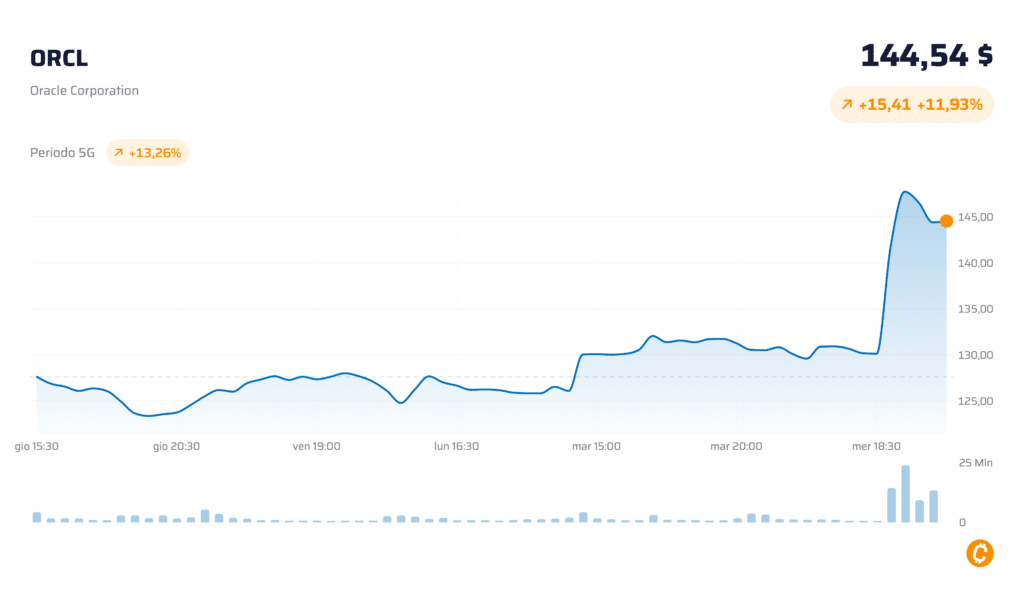Click the tallest volume bar

[x=906, y=494]
